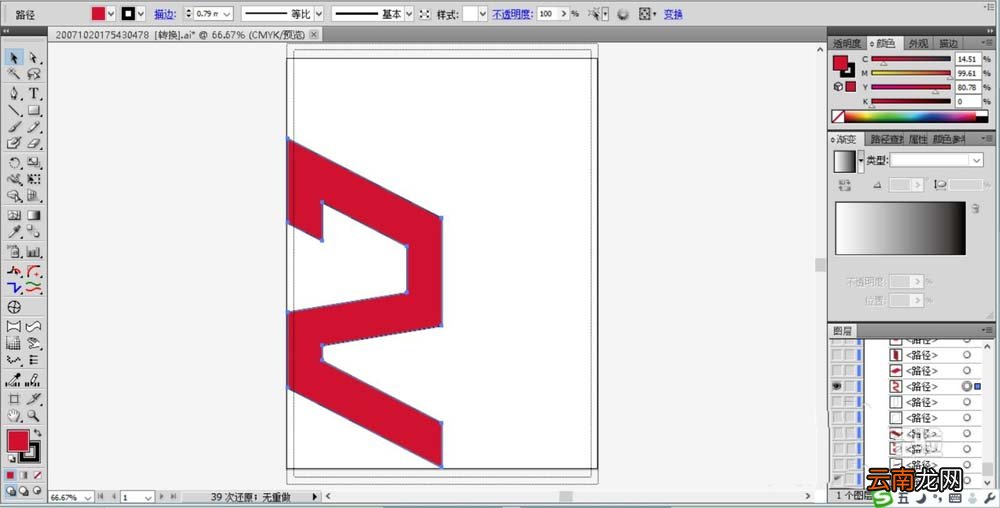Set fill to None in toolbox
This screenshot has width=1000, height=508.
click(38, 475)
